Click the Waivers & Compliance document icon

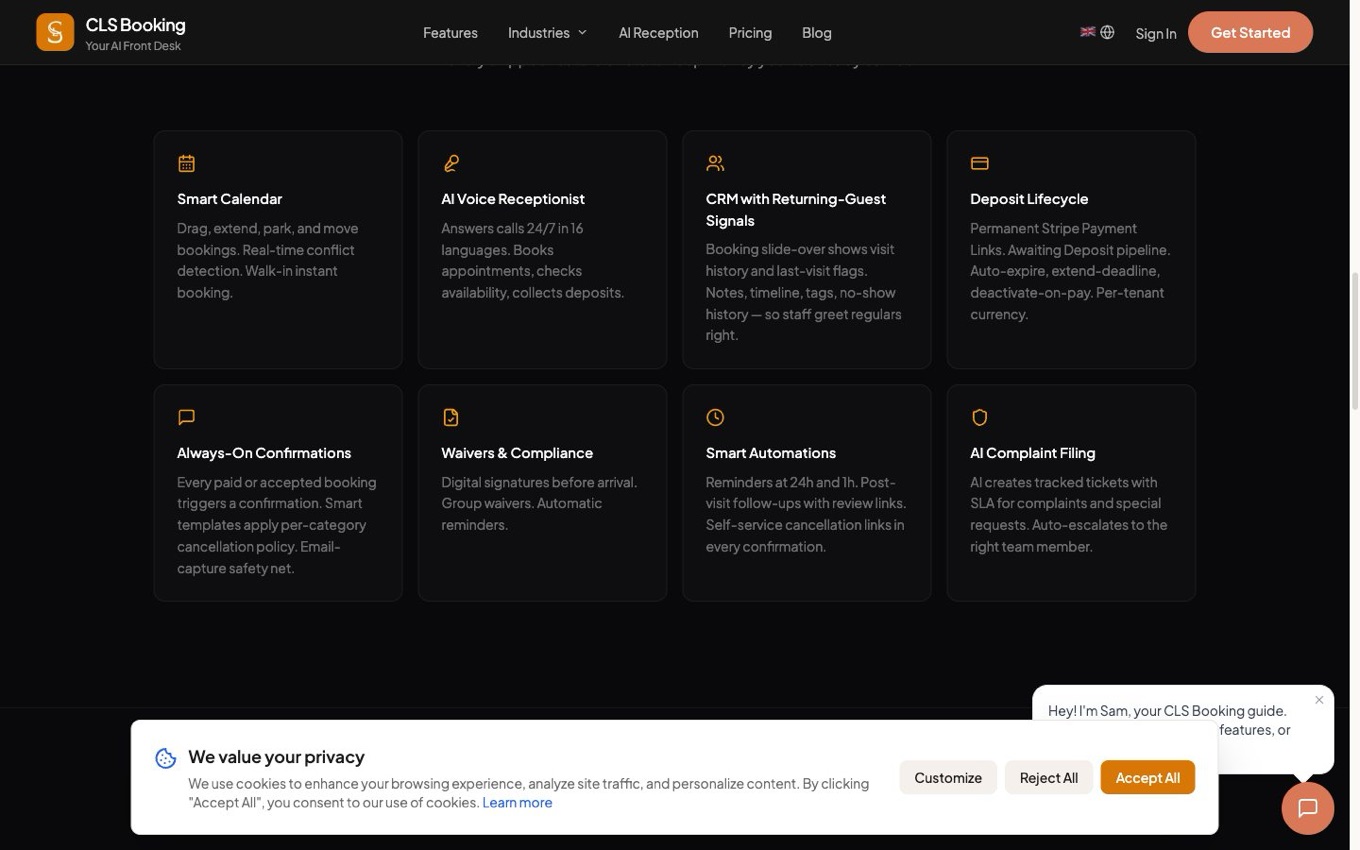451,417
